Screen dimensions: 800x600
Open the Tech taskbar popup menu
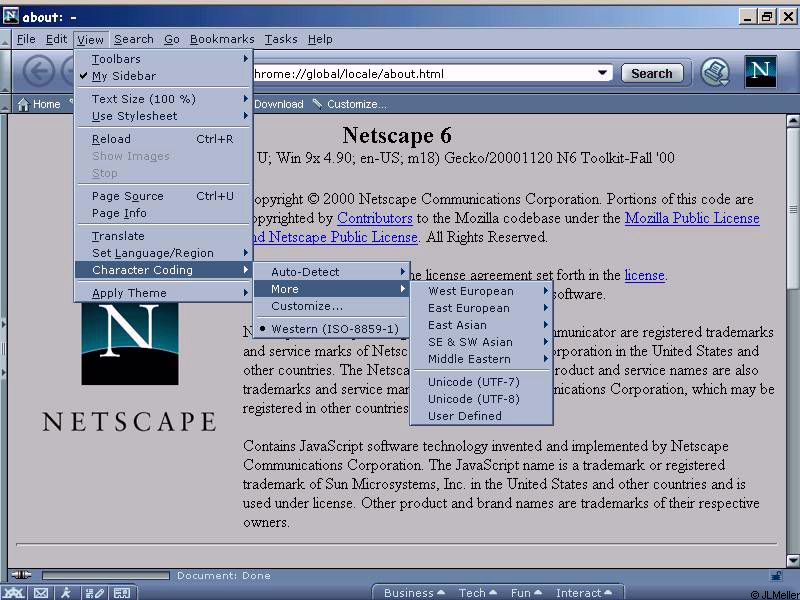(x=478, y=593)
